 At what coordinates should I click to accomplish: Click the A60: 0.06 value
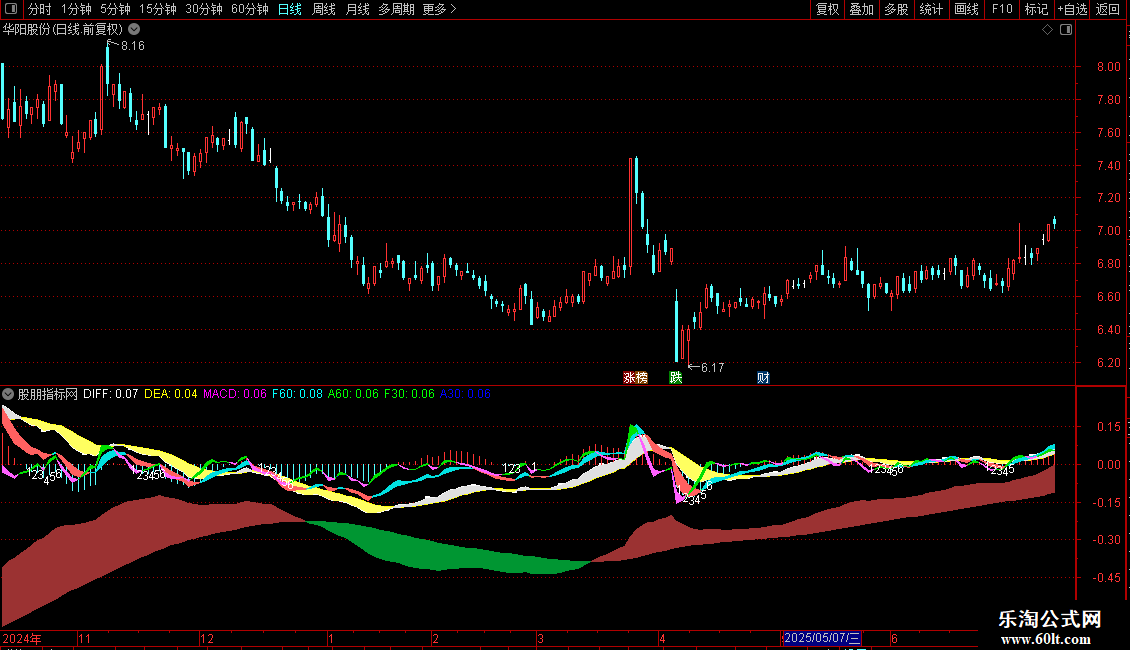tap(353, 394)
